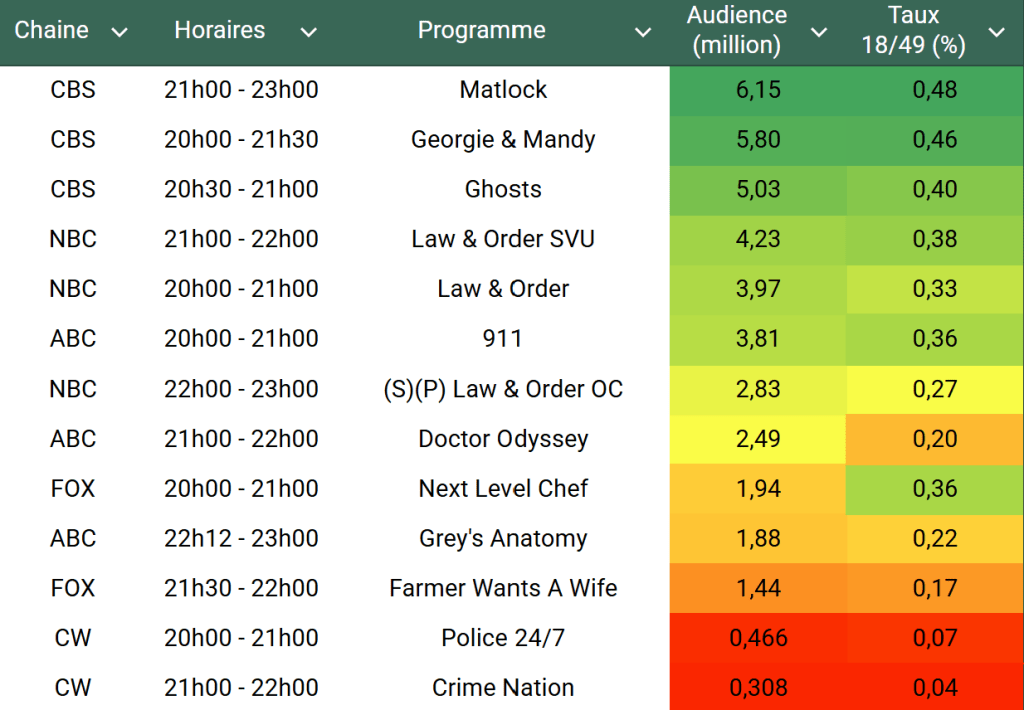The width and height of the screenshot is (1024, 710).
Task: Open the Chaine column filter dropdown
Action: point(120,33)
